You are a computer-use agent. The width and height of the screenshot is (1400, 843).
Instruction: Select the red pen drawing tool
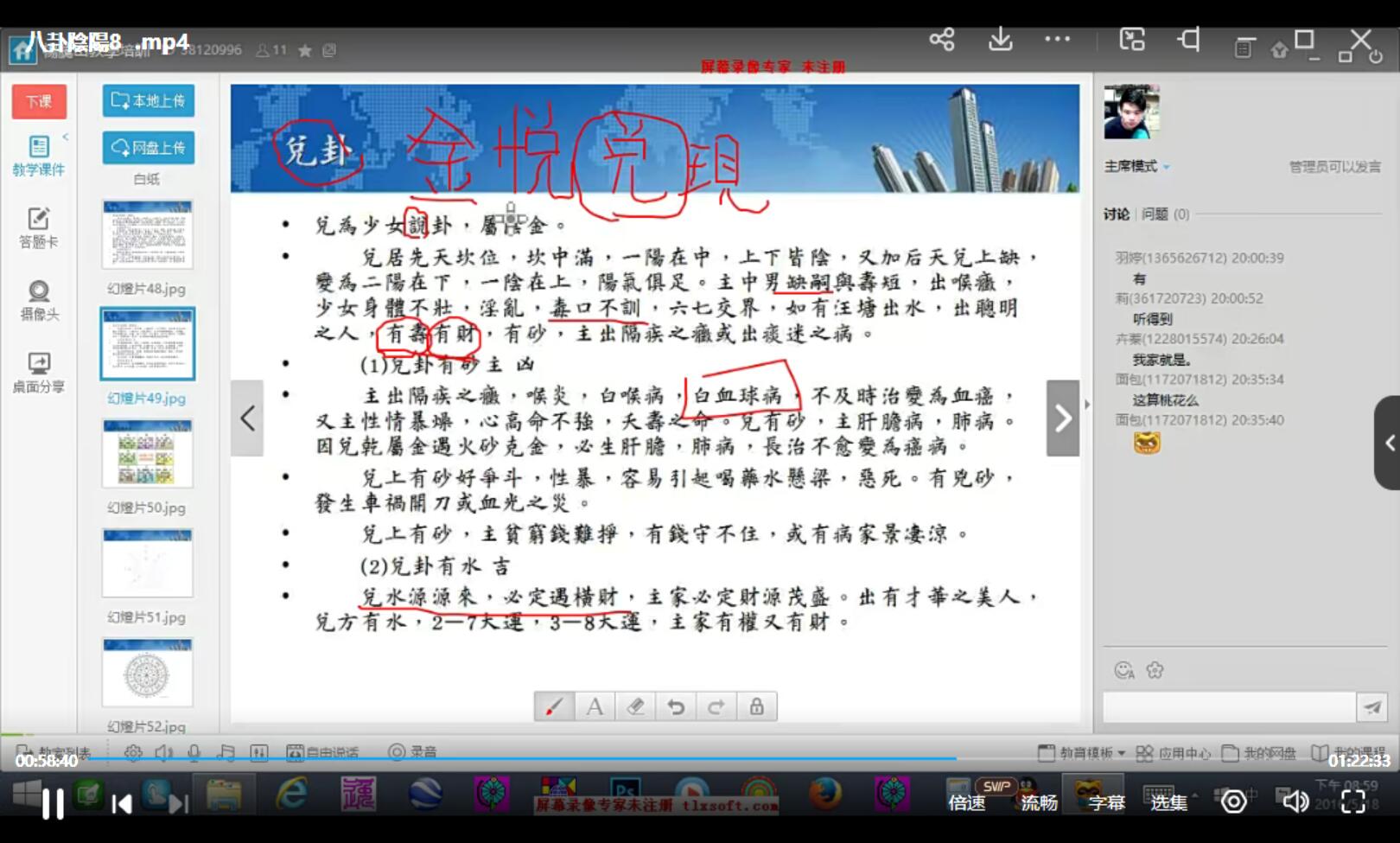(x=553, y=706)
